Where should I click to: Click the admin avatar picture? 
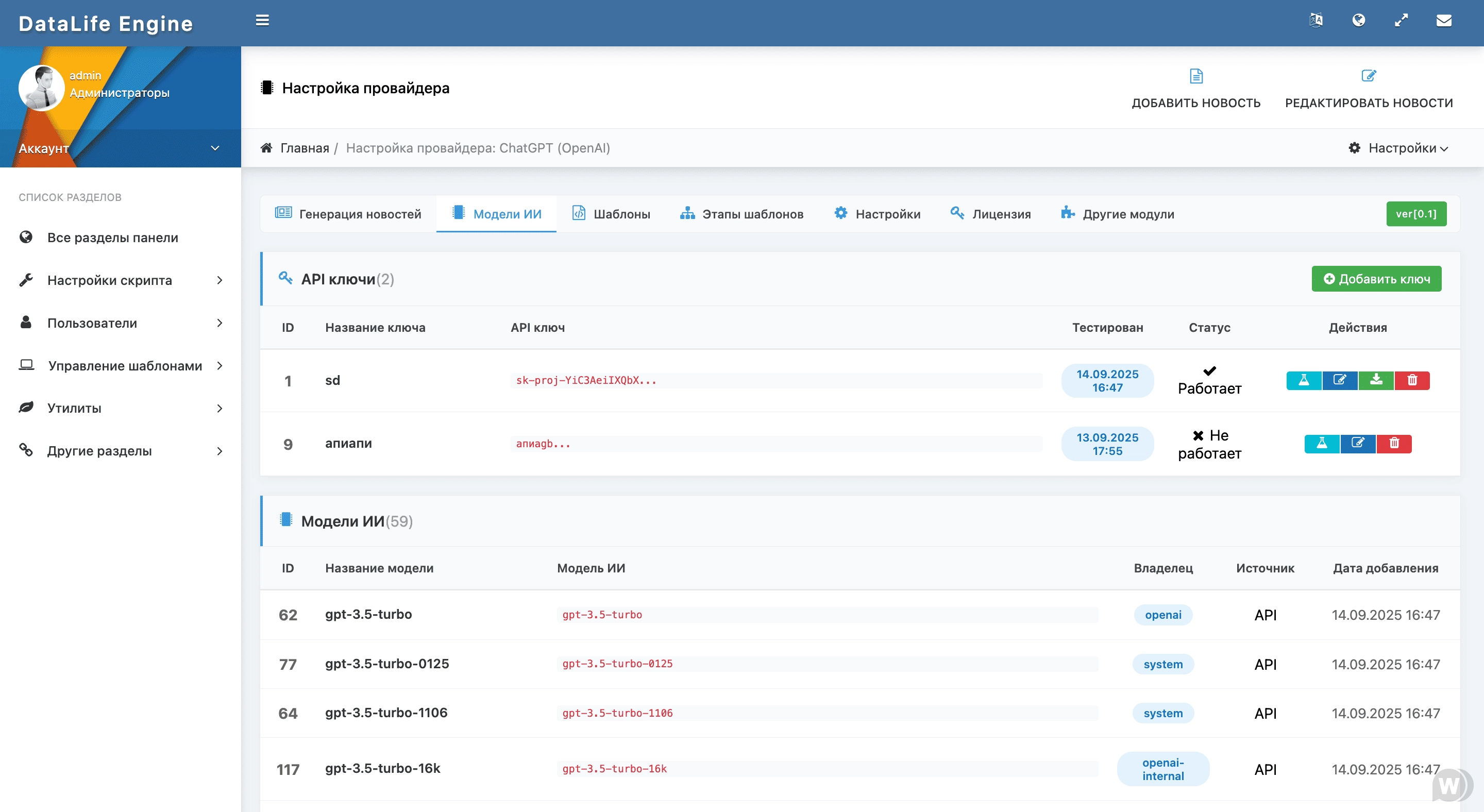point(41,88)
